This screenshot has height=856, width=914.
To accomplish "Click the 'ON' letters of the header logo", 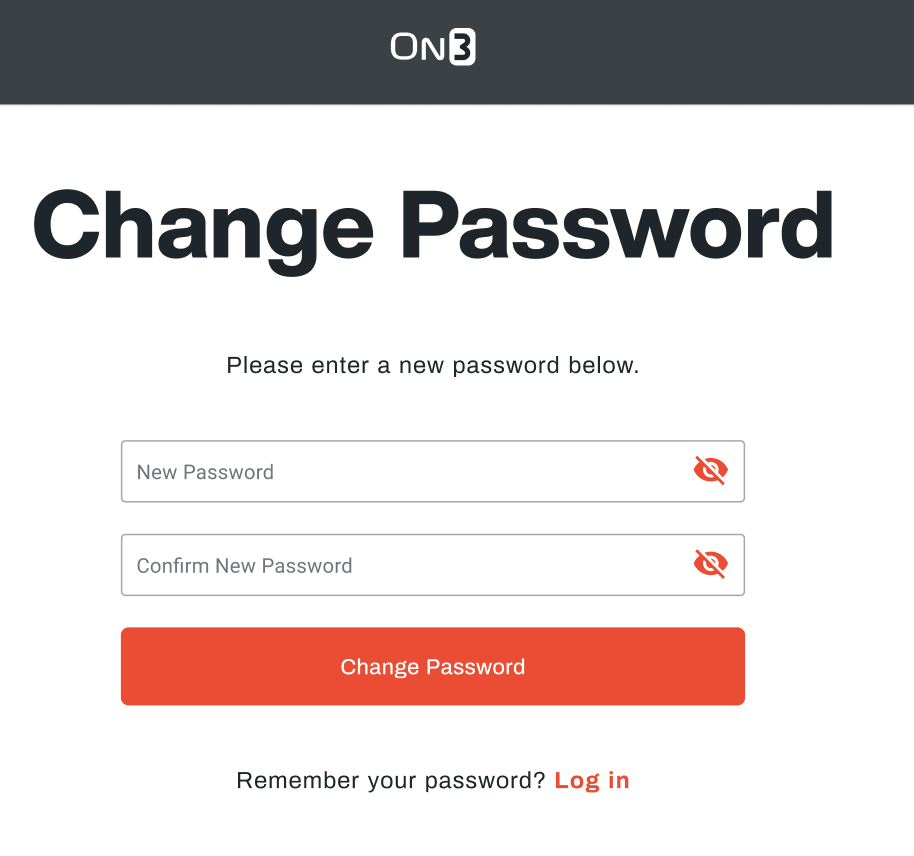I will [418, 47].
